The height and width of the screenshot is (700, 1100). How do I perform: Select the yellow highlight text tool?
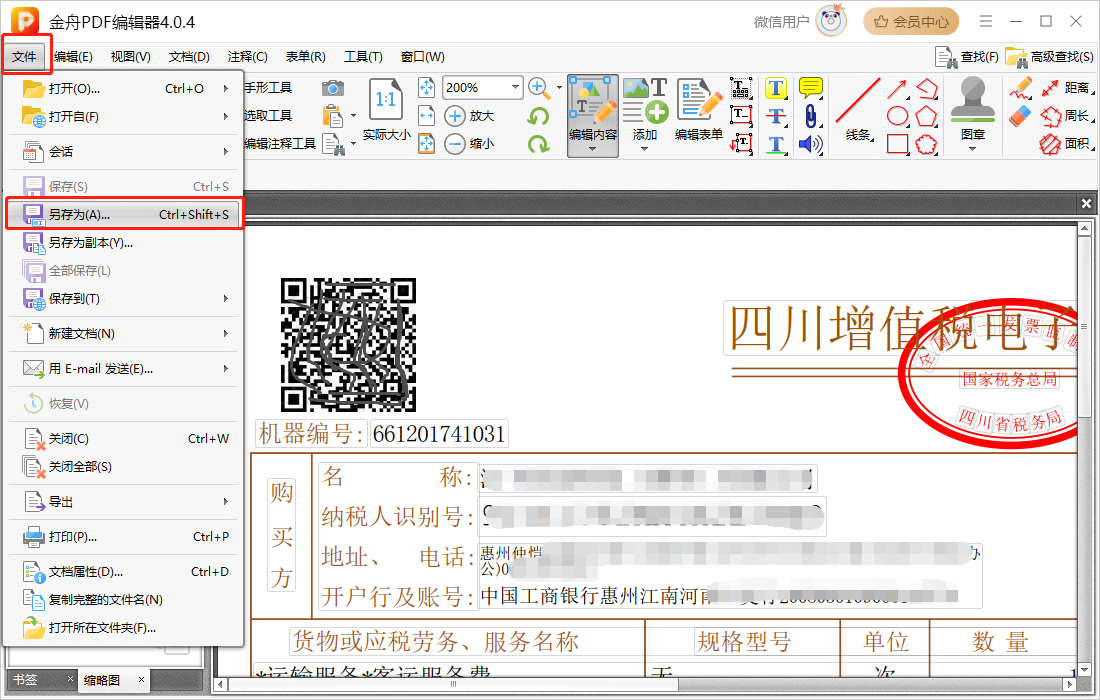(x=775, y=88)
